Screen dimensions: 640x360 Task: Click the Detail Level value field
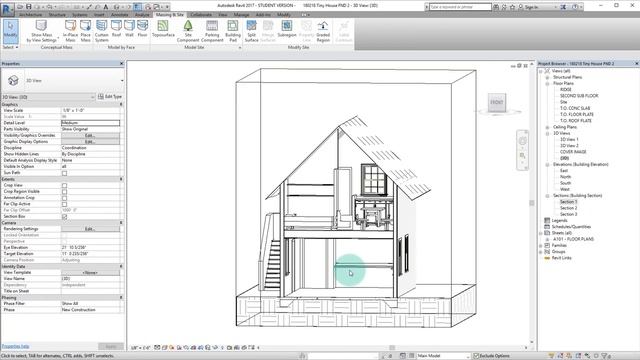pos(90,123)
